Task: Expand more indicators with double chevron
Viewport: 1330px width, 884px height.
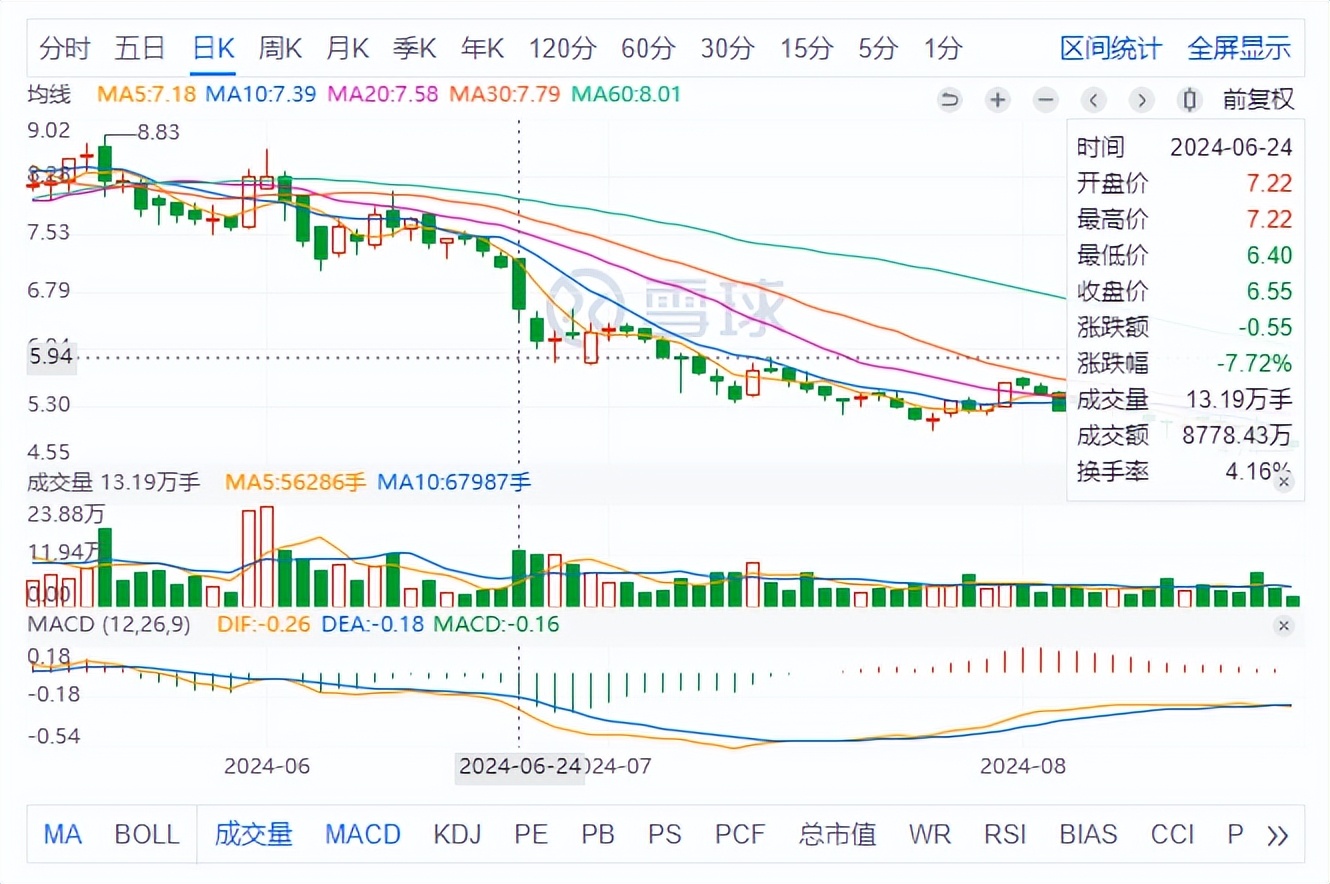Action: 1277,835
